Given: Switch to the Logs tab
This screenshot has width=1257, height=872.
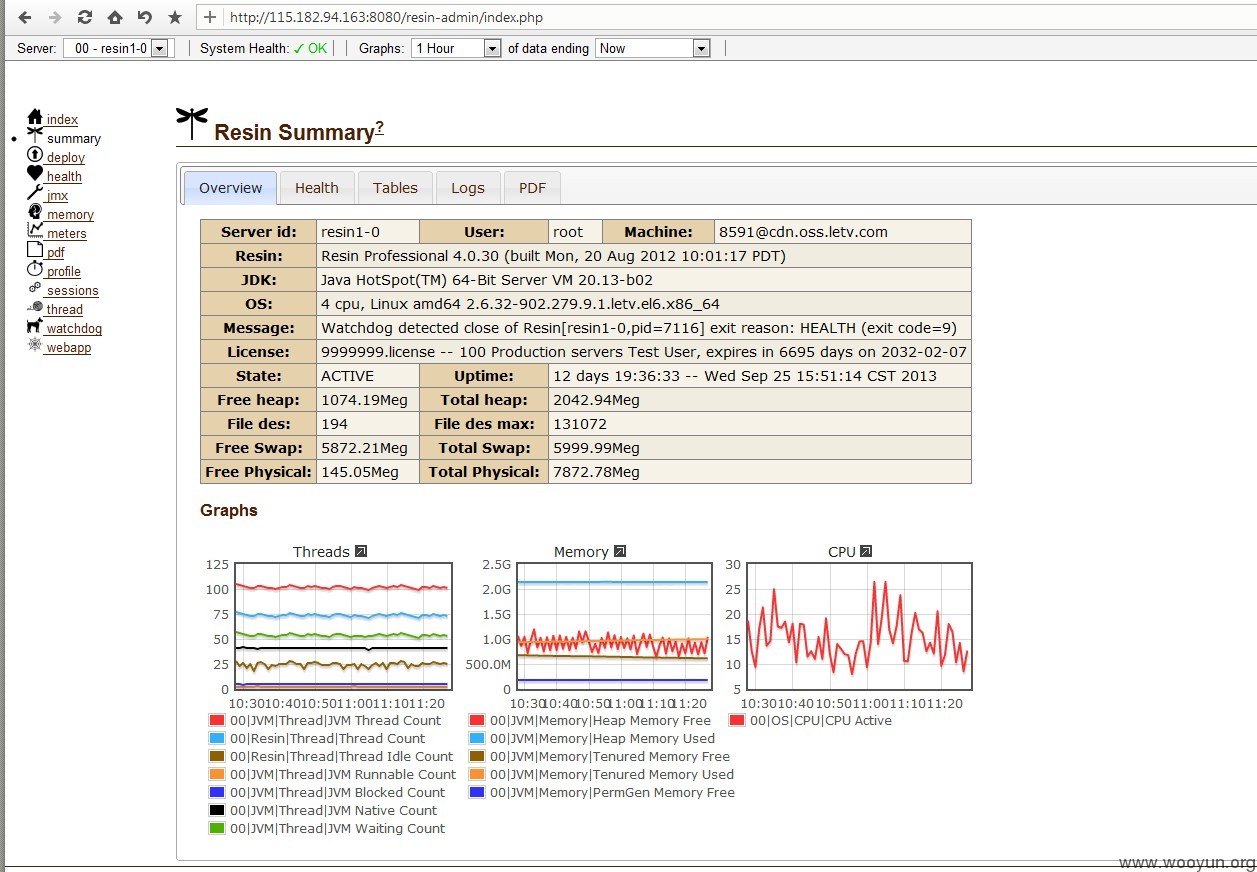Looking at the screenshot, I should pos(468,187).
